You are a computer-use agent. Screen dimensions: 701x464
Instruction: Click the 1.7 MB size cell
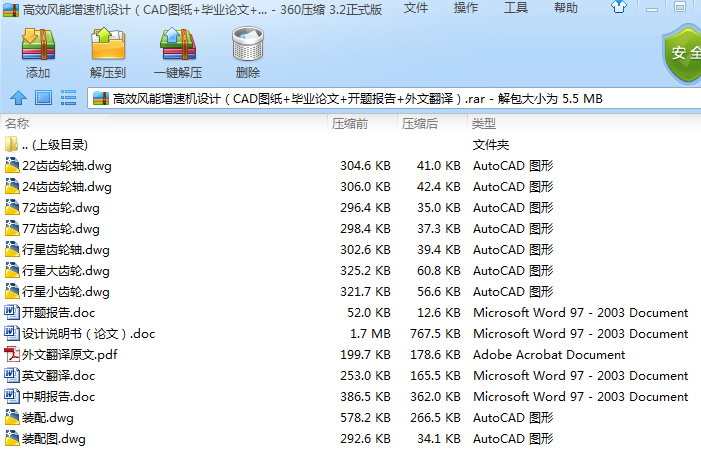pos(370,333)
